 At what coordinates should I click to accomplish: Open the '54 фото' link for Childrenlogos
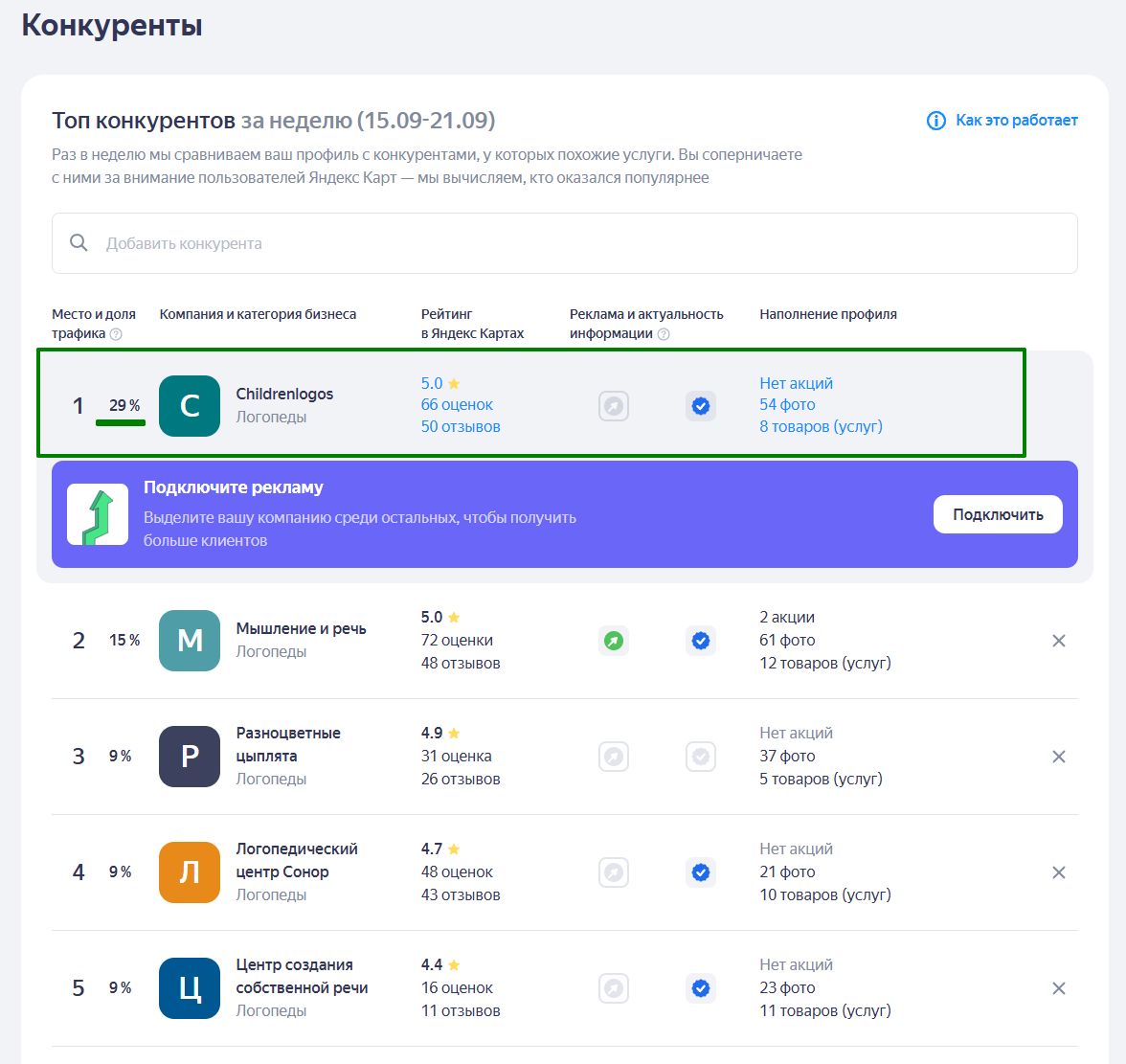tap(787, 405)
